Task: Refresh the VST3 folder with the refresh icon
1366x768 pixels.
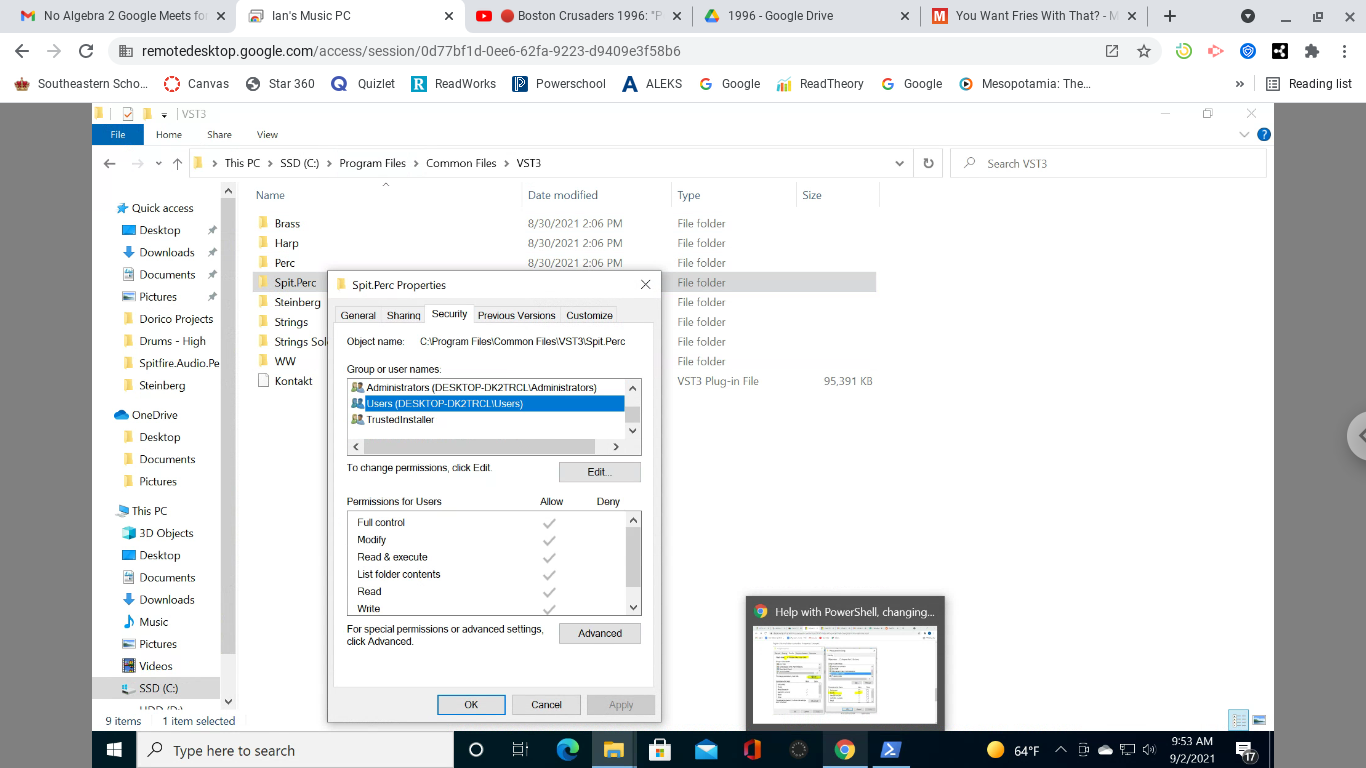Action: [x=929, y=162]
